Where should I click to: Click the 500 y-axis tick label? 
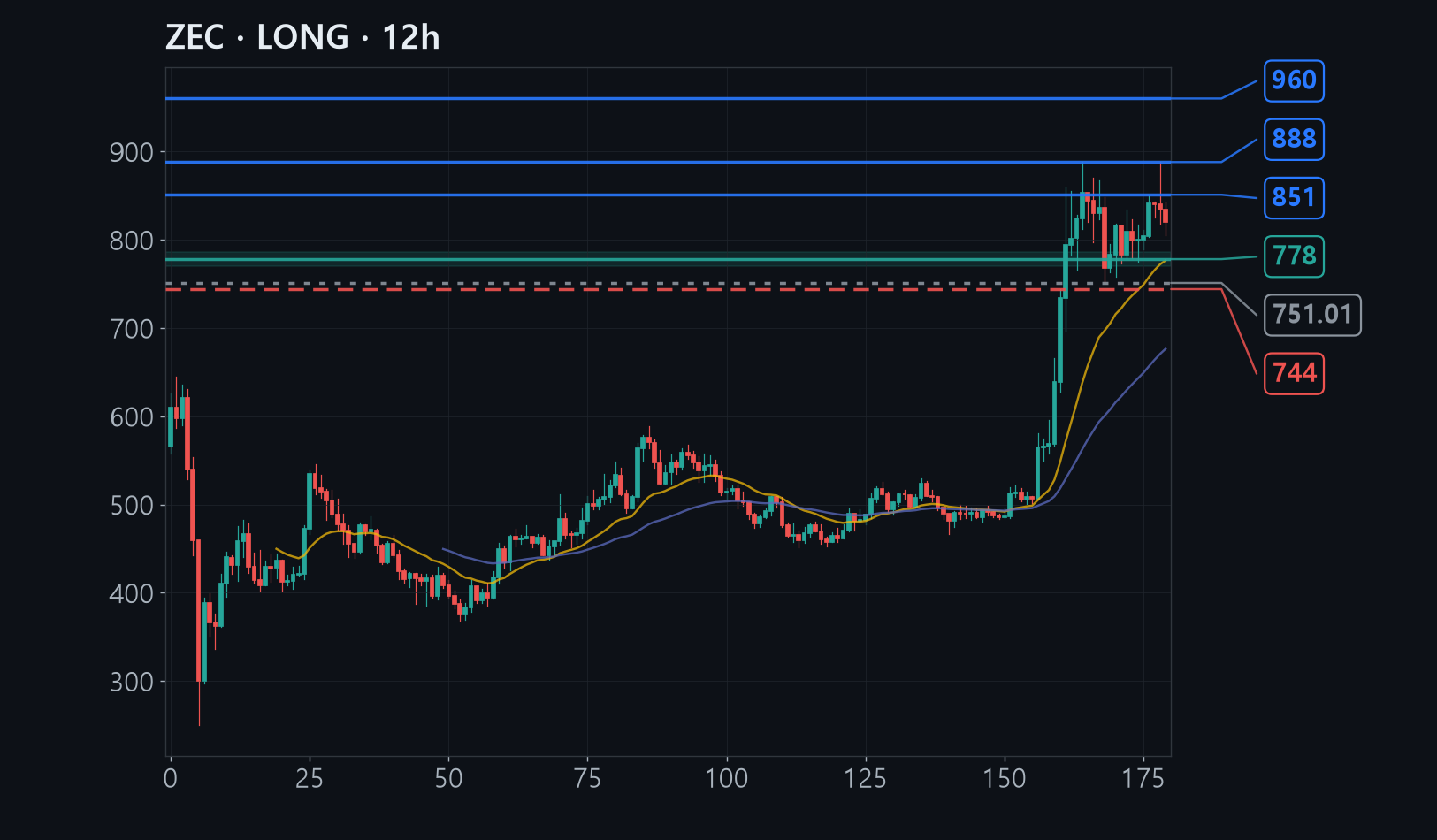[132, 506]
